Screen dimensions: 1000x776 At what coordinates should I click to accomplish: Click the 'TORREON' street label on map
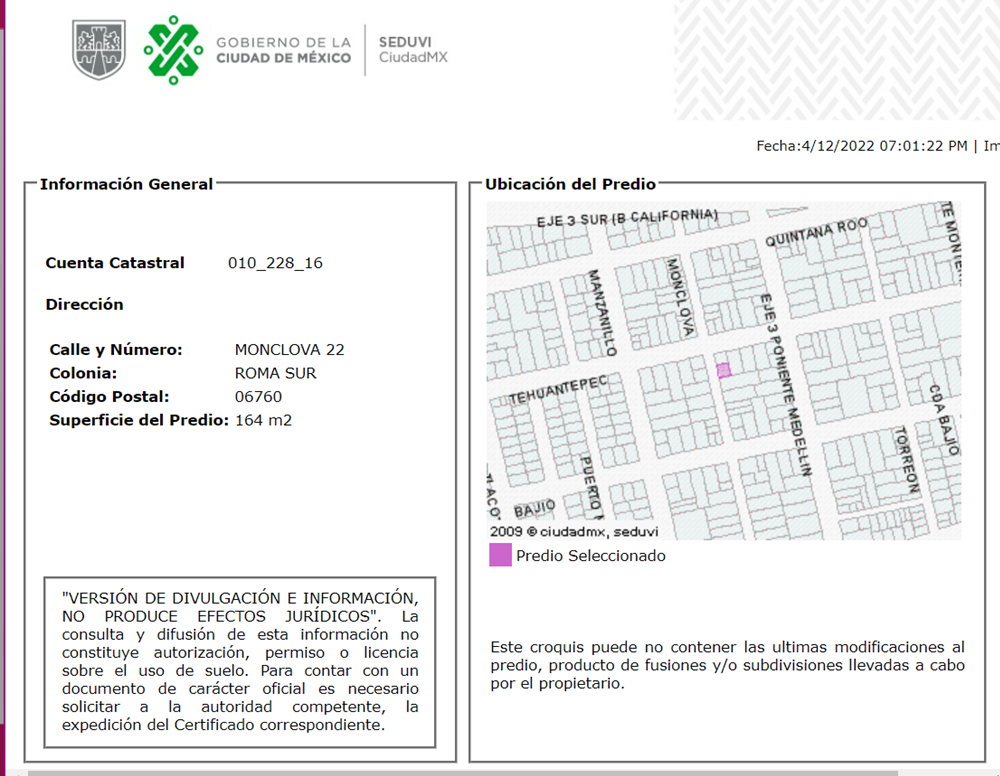tap(907, 460)
